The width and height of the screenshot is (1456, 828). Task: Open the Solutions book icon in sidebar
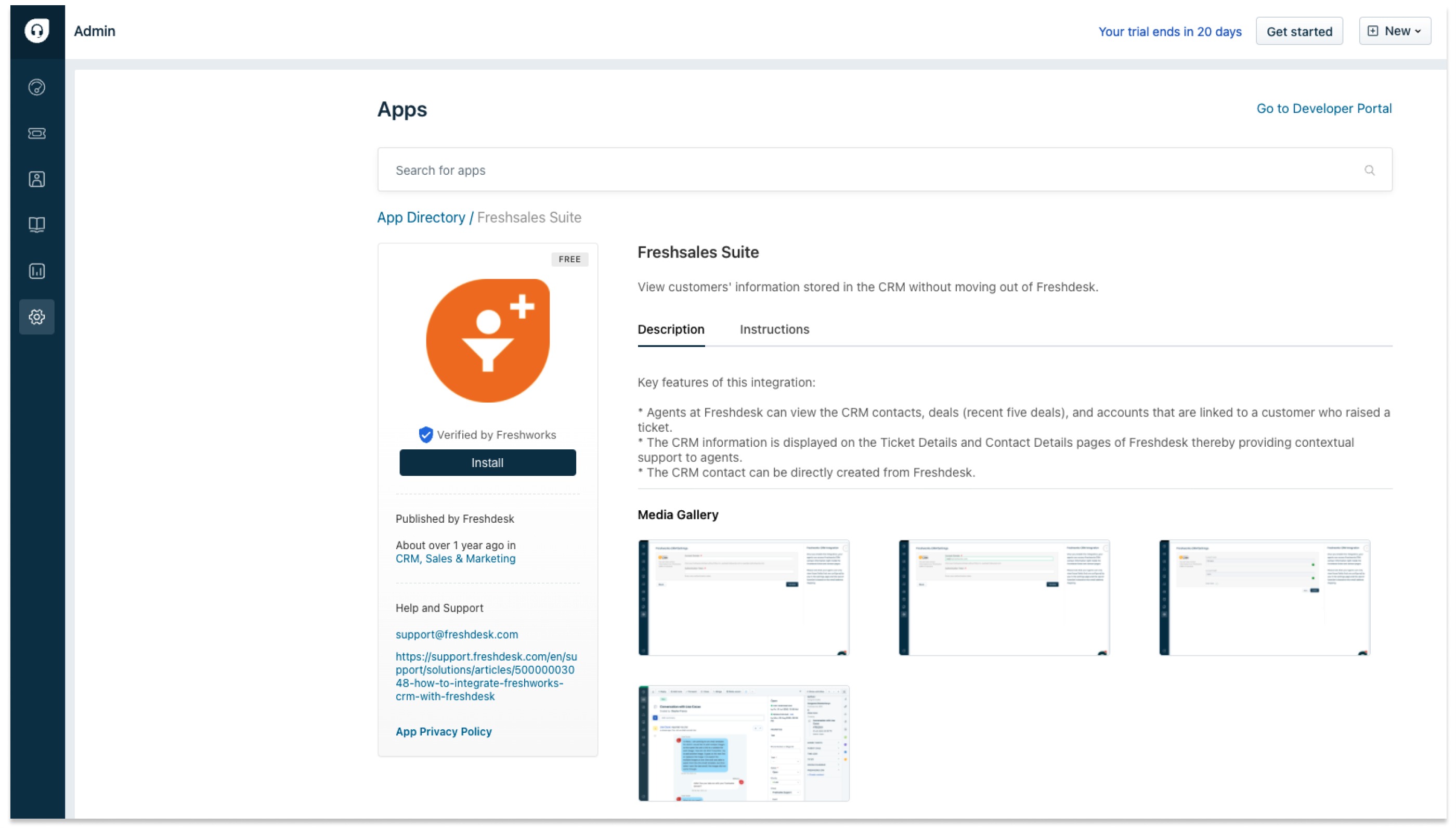[37, 225]
